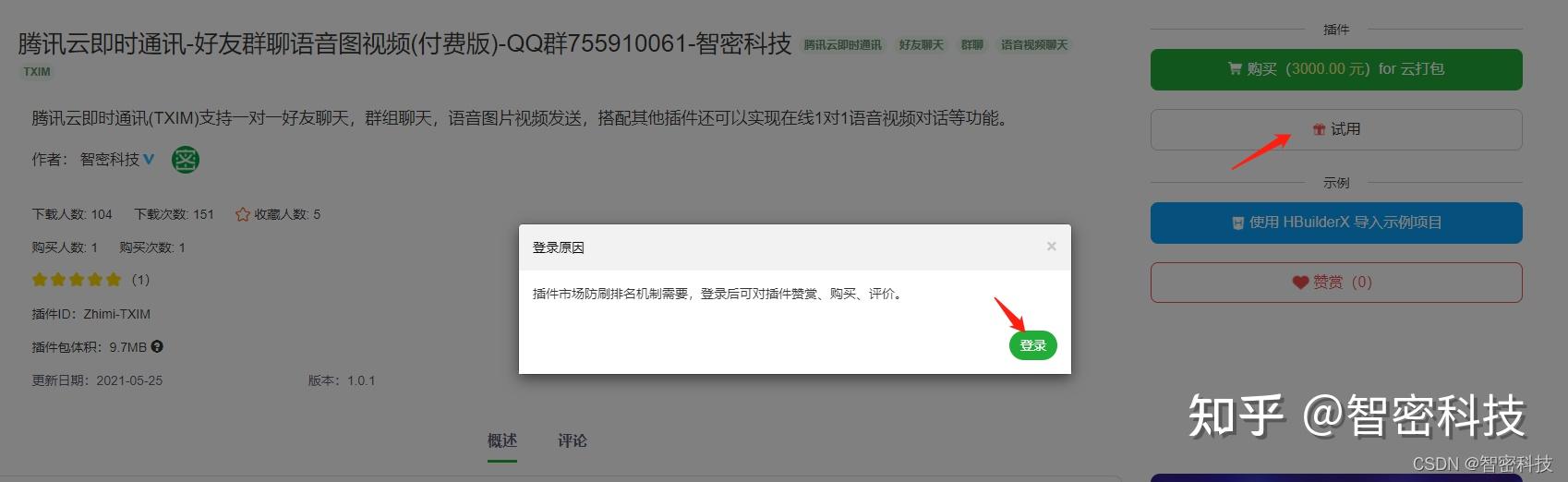Click the 语音视频聊天 tag
1568x482 pixels.
(x=1034, y=44)
